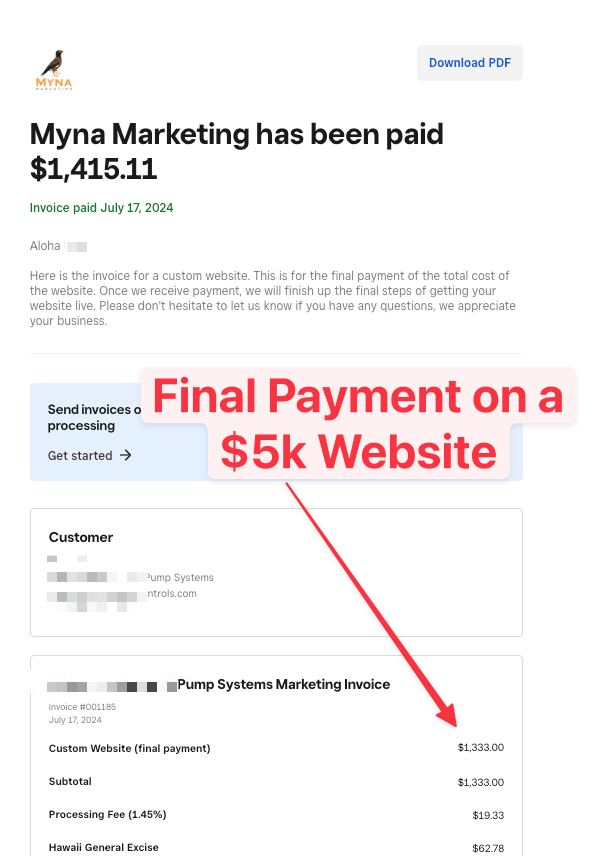The width and height of the screenshot is (614, 856).
Task: Click the $19.33 processing fee amount
Action: click(x=488, y=815)
